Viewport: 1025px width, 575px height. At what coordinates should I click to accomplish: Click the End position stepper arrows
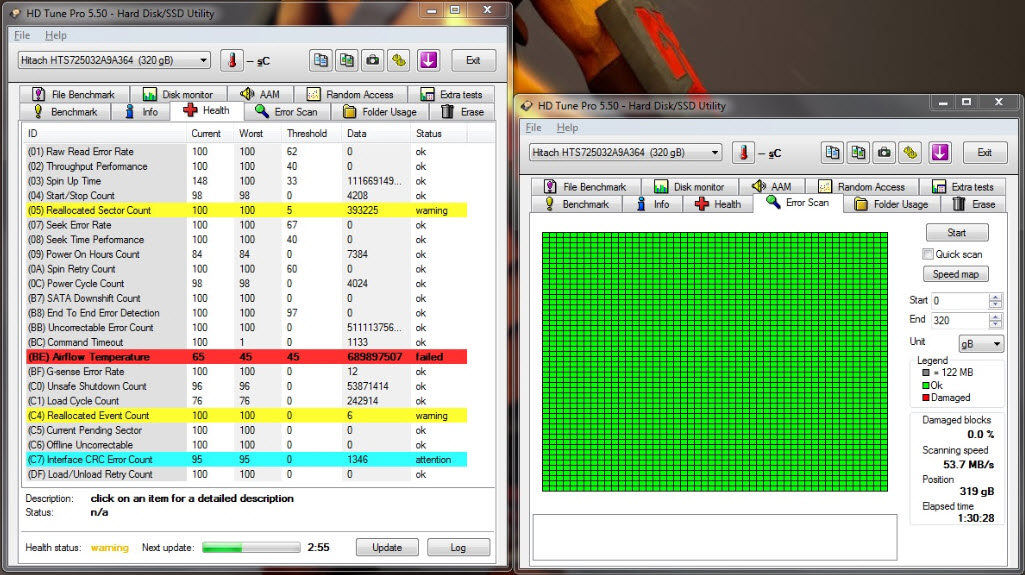coord(996,320)
